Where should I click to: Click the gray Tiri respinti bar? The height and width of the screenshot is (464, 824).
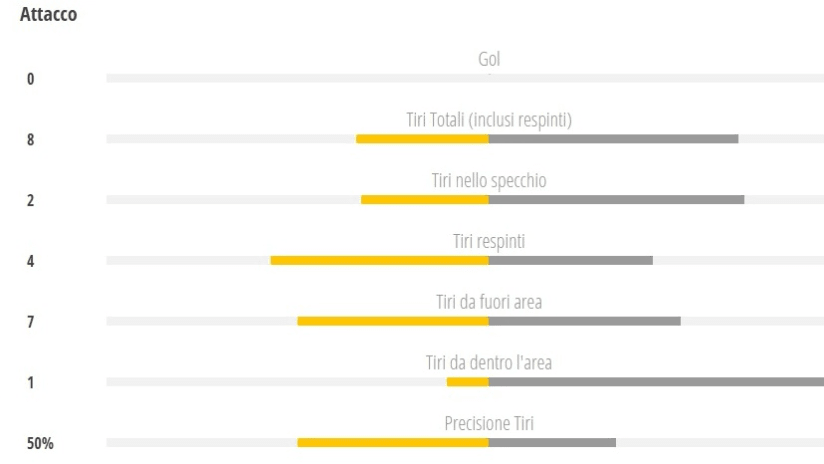570,260
